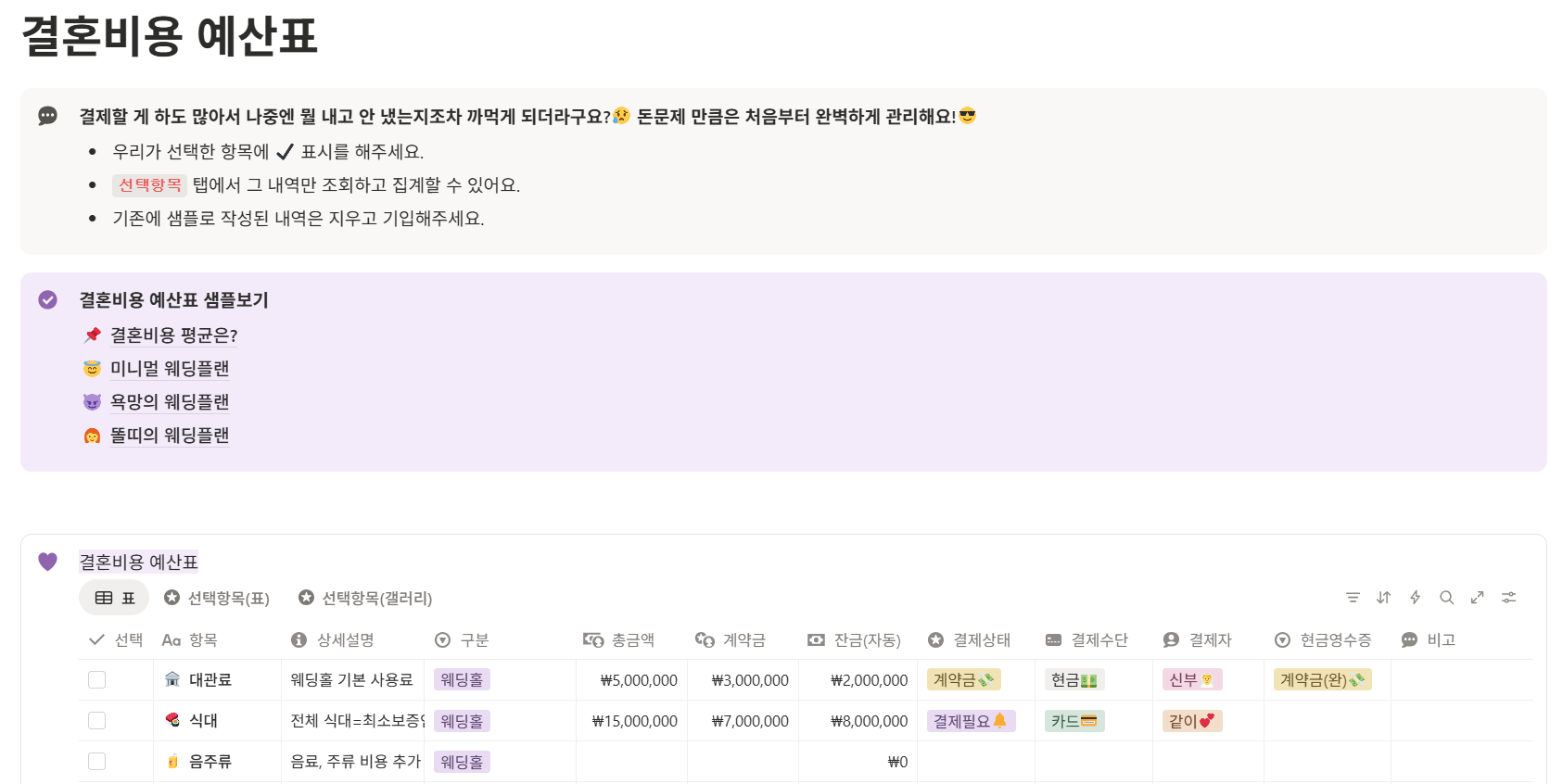Screen dimensions: 1563x784
Task: Tick the checkbox for 음주류 row
Action: tap(96, 761)
